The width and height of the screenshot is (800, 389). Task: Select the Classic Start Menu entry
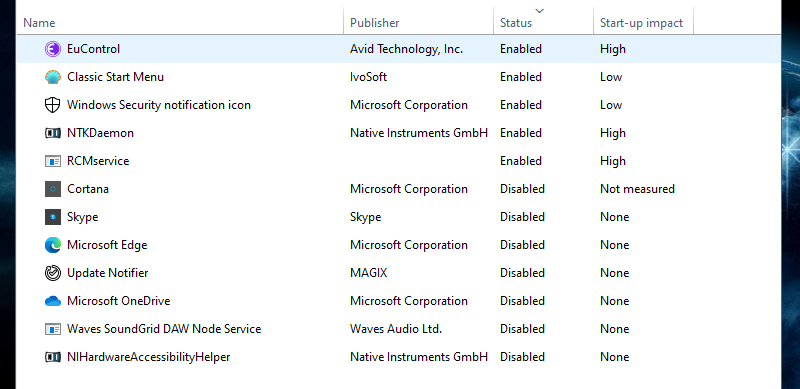(115, 77)
